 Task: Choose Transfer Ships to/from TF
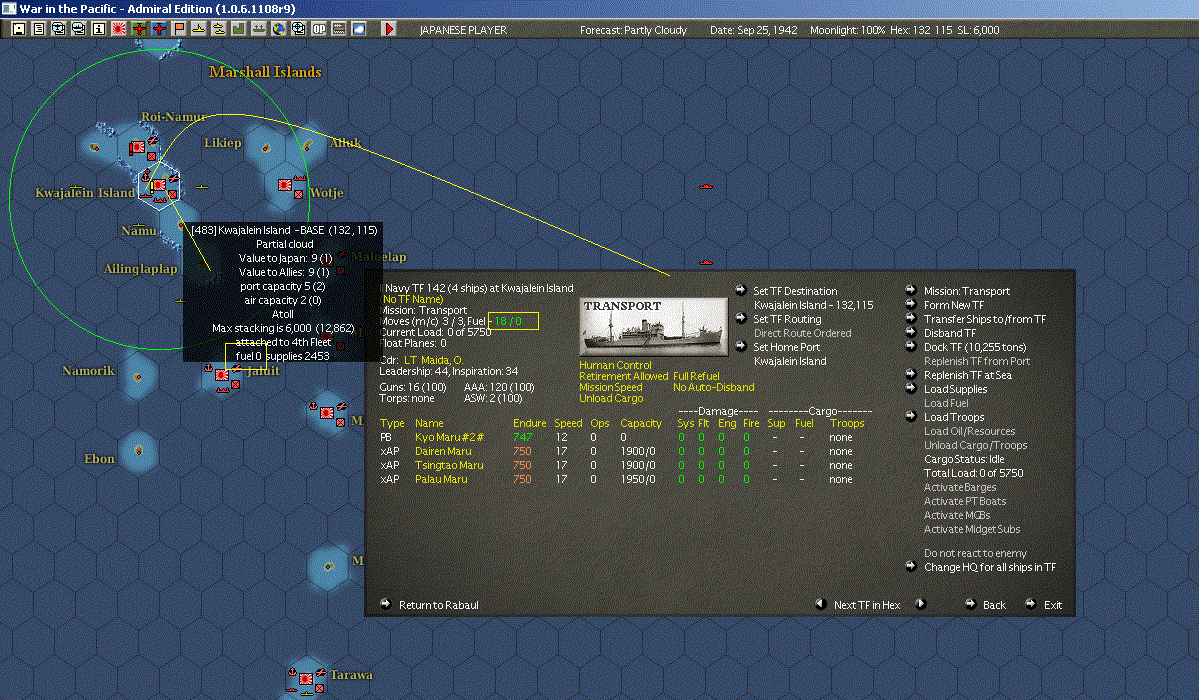click(x=985, y=319)
